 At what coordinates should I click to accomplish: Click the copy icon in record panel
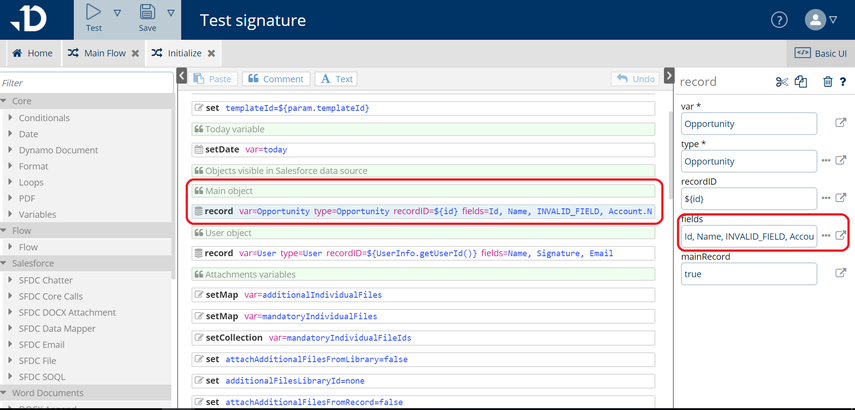click(x=801, y=82)
